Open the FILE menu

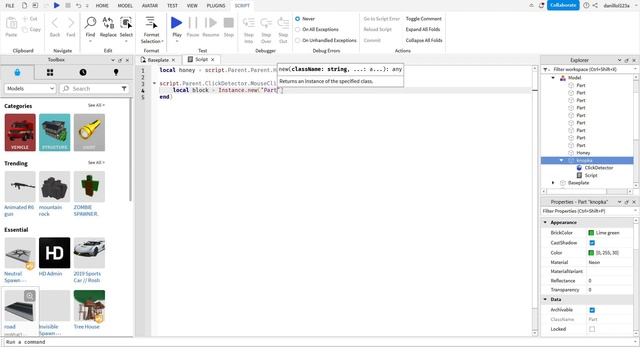10,6
